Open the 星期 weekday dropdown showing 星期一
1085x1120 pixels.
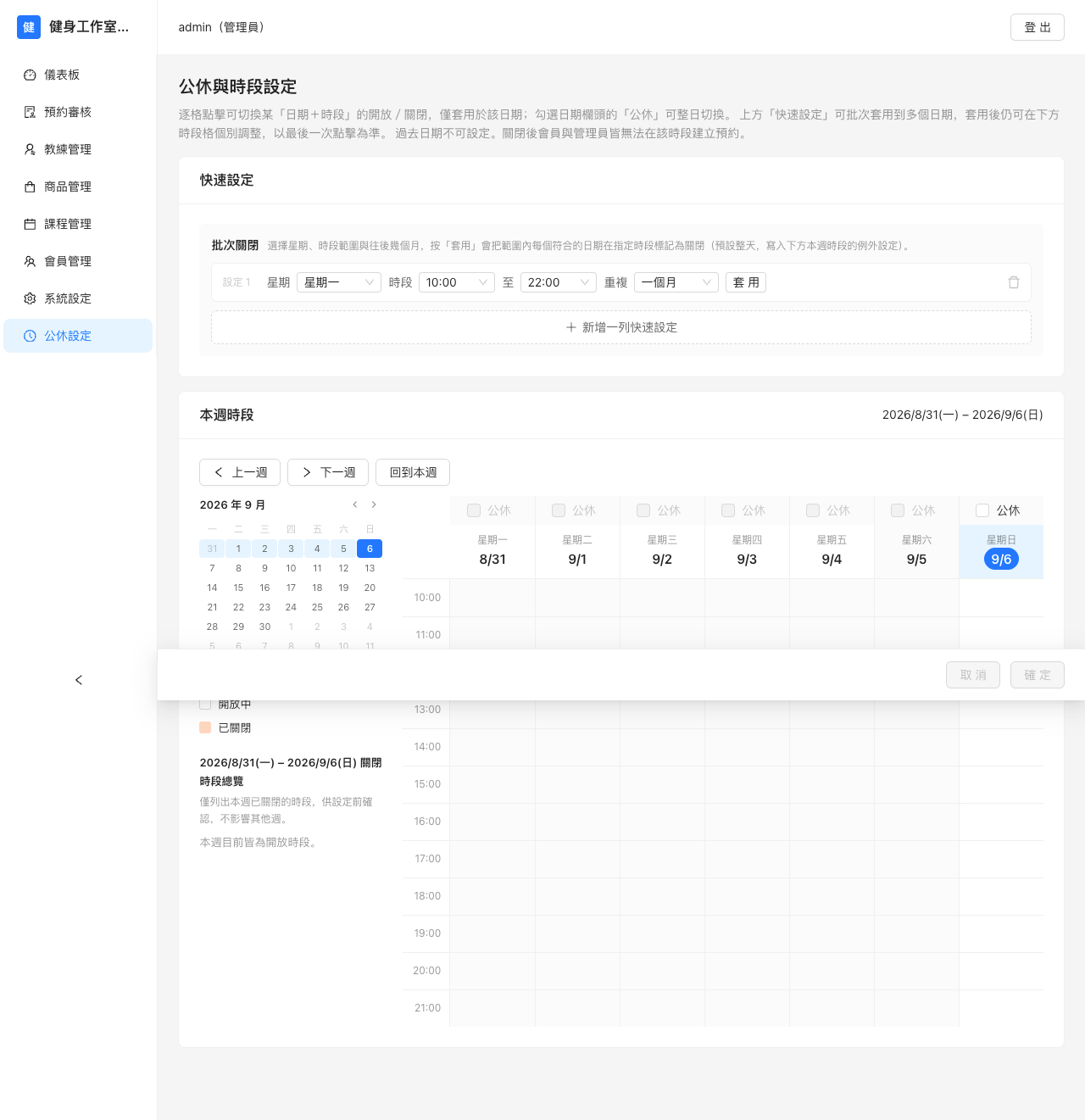[339, 282]
